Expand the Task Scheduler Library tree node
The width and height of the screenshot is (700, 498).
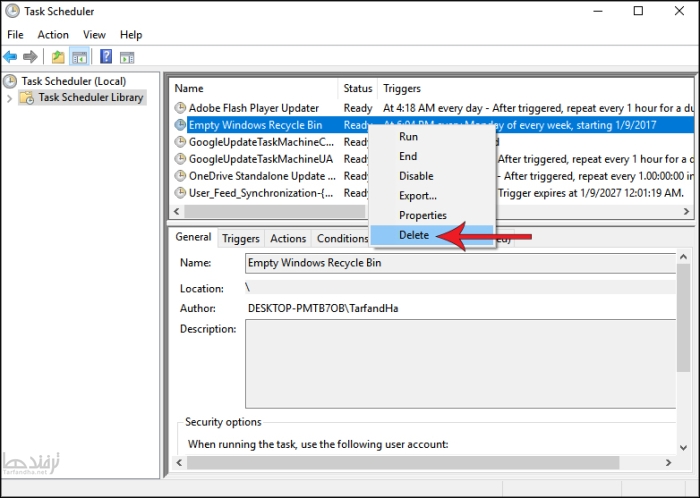(9, 98)
